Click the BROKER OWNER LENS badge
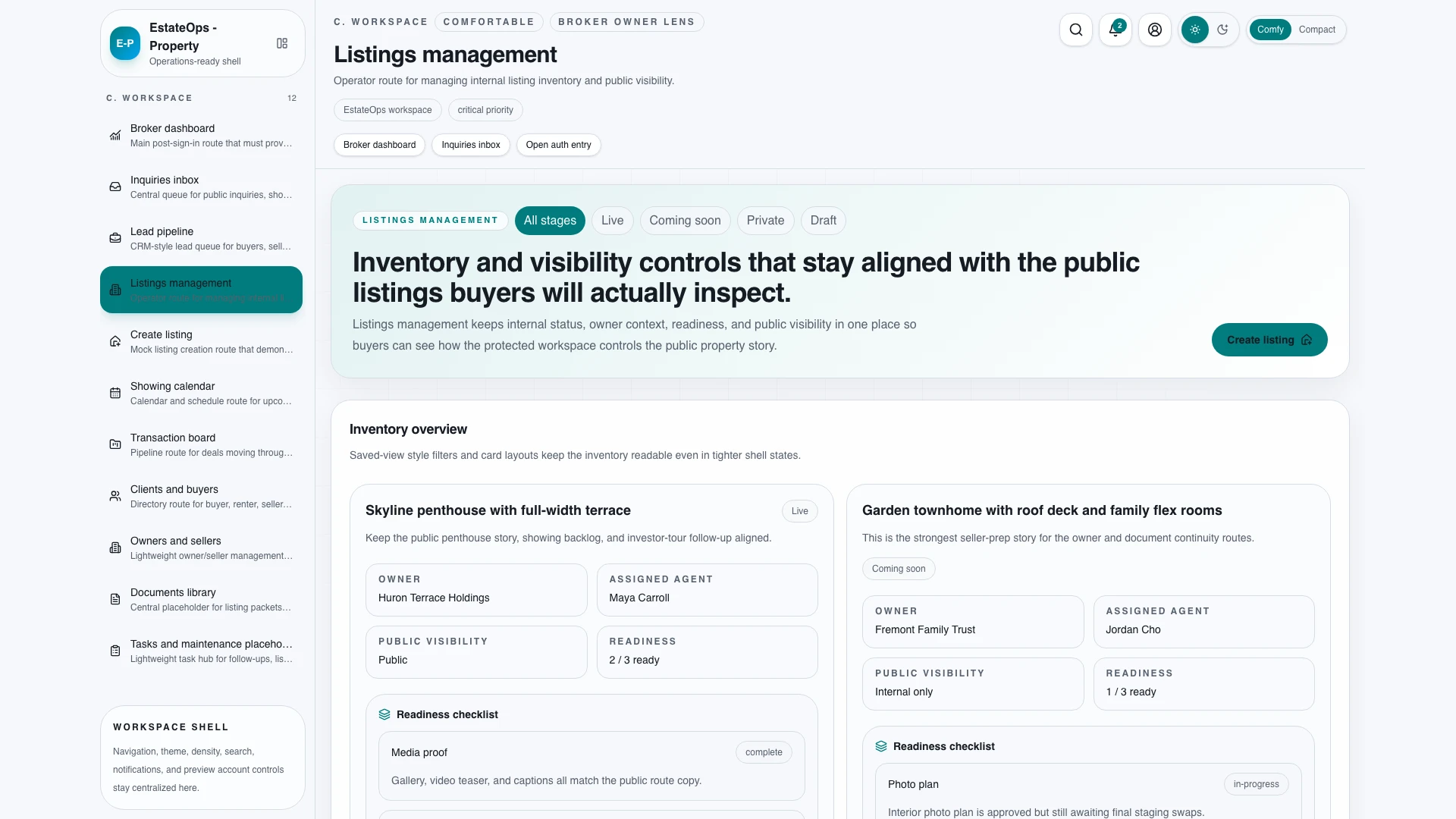This screenshot has height=819, width=1456. tap(626, 22)
